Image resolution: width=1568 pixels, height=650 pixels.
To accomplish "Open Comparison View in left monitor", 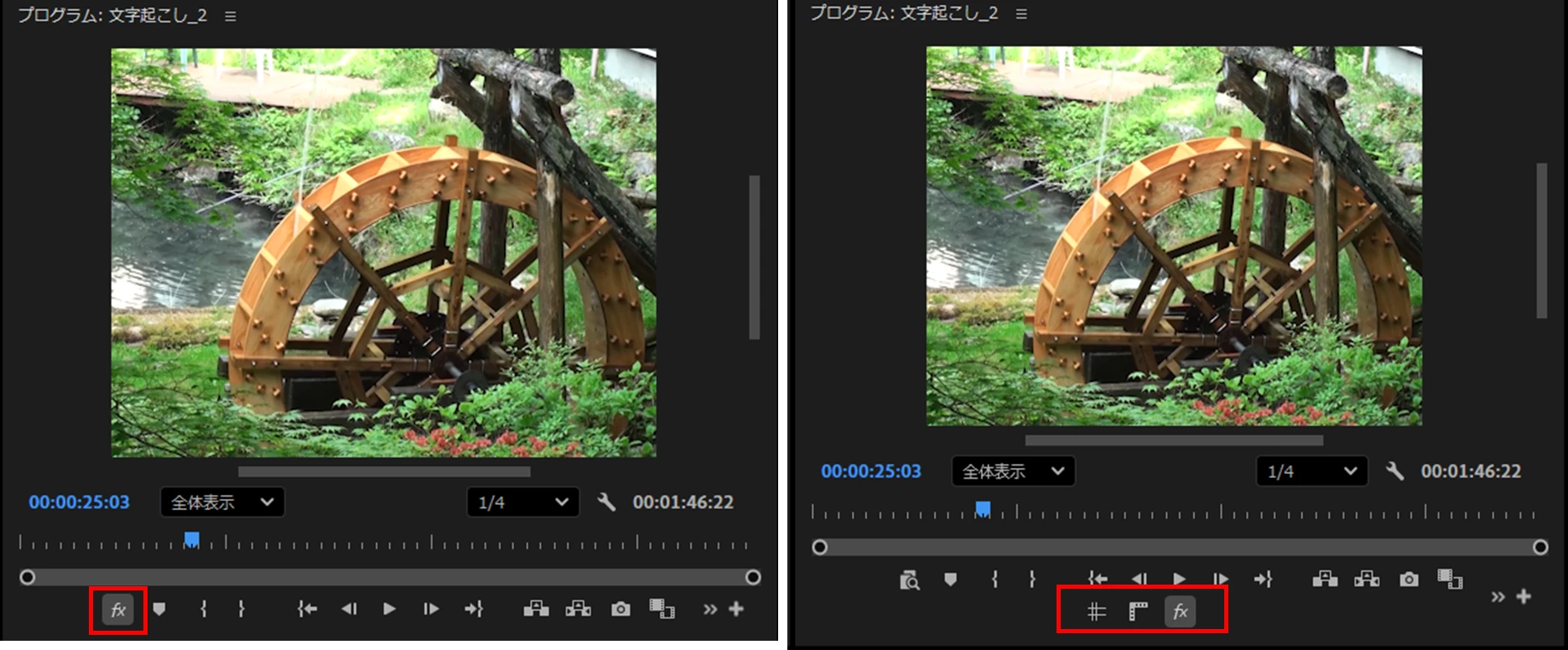I will pyautogui.click(x=662, y=609).
